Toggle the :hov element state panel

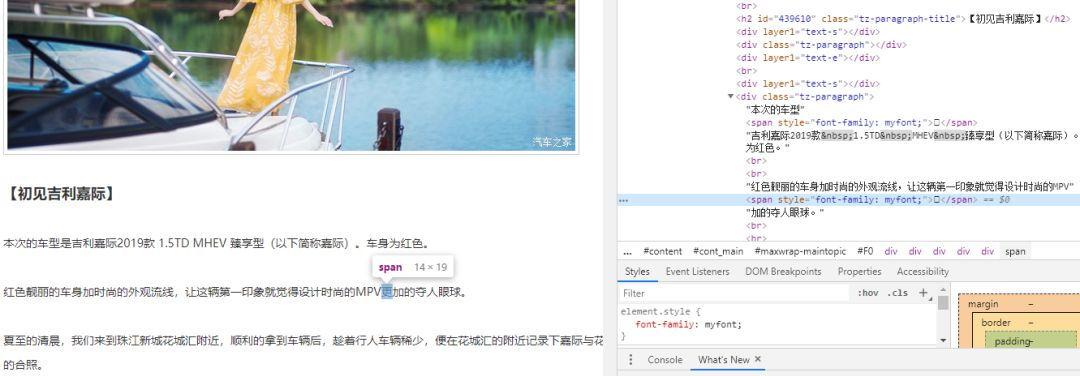[868, 293]
